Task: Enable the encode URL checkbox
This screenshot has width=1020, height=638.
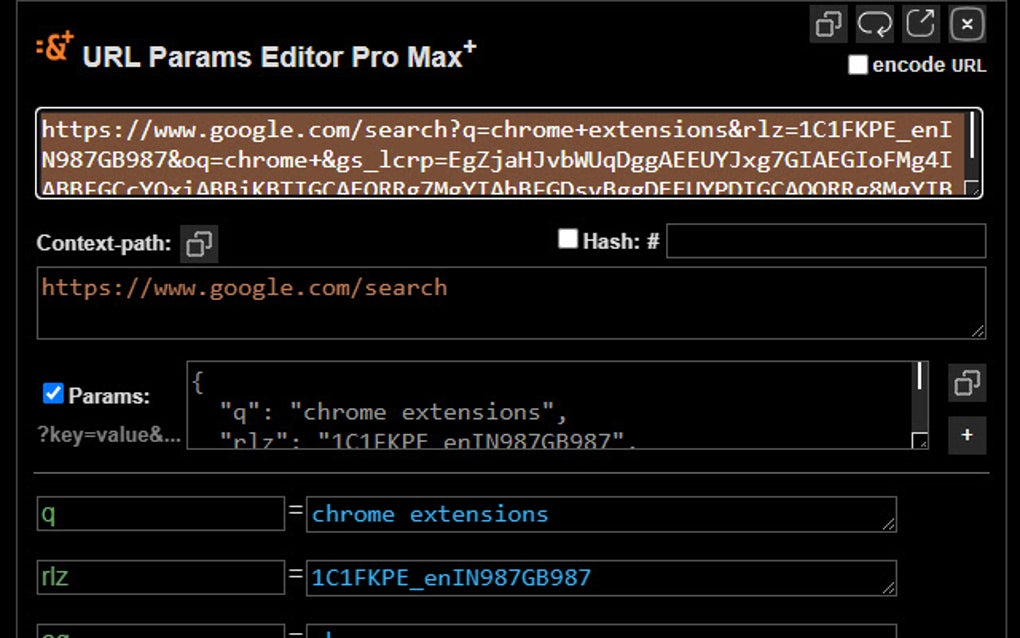Action: [857, 64]
